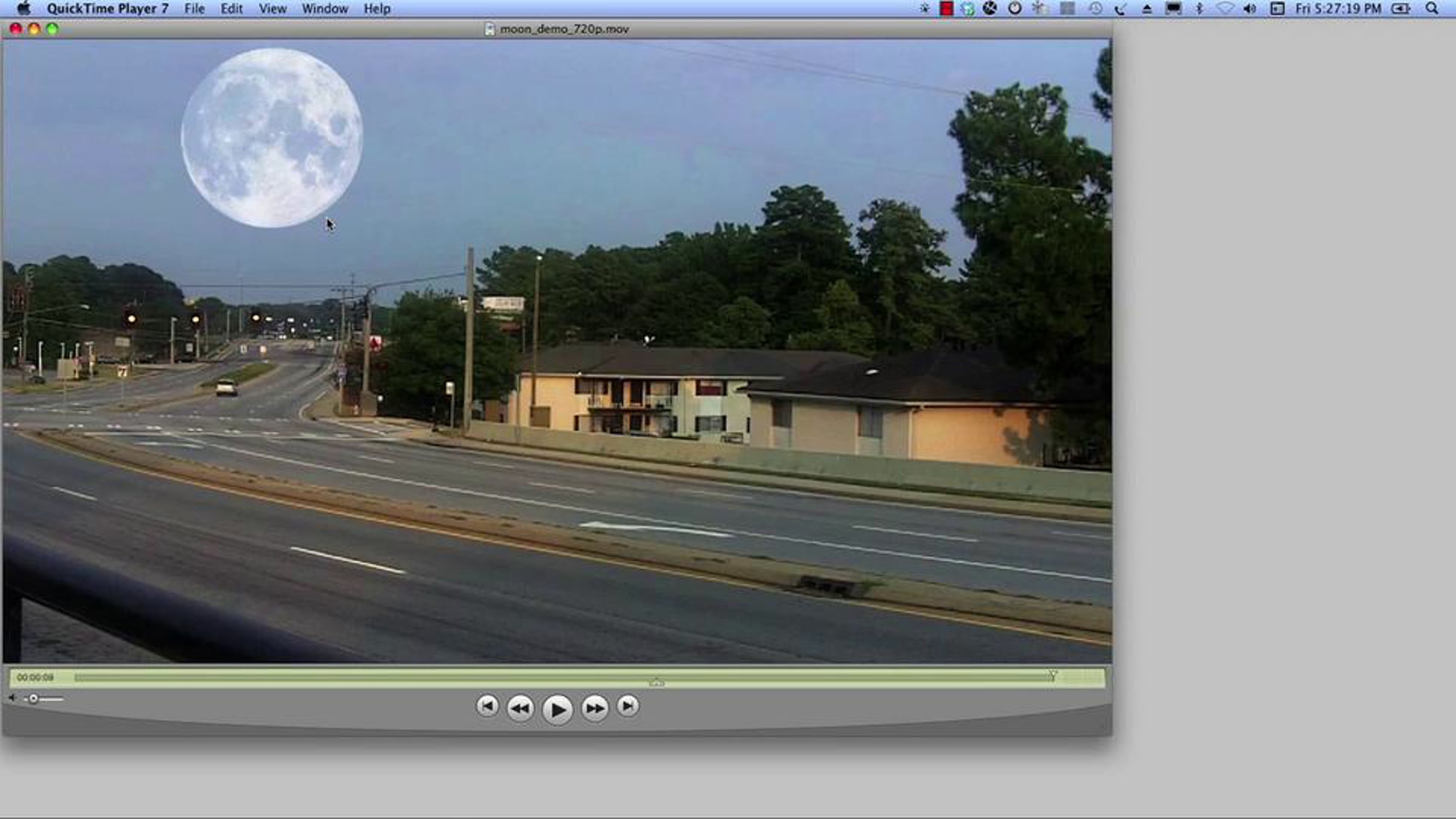
Task: Click the speaker mute icon in player
Action: (12, 698)
